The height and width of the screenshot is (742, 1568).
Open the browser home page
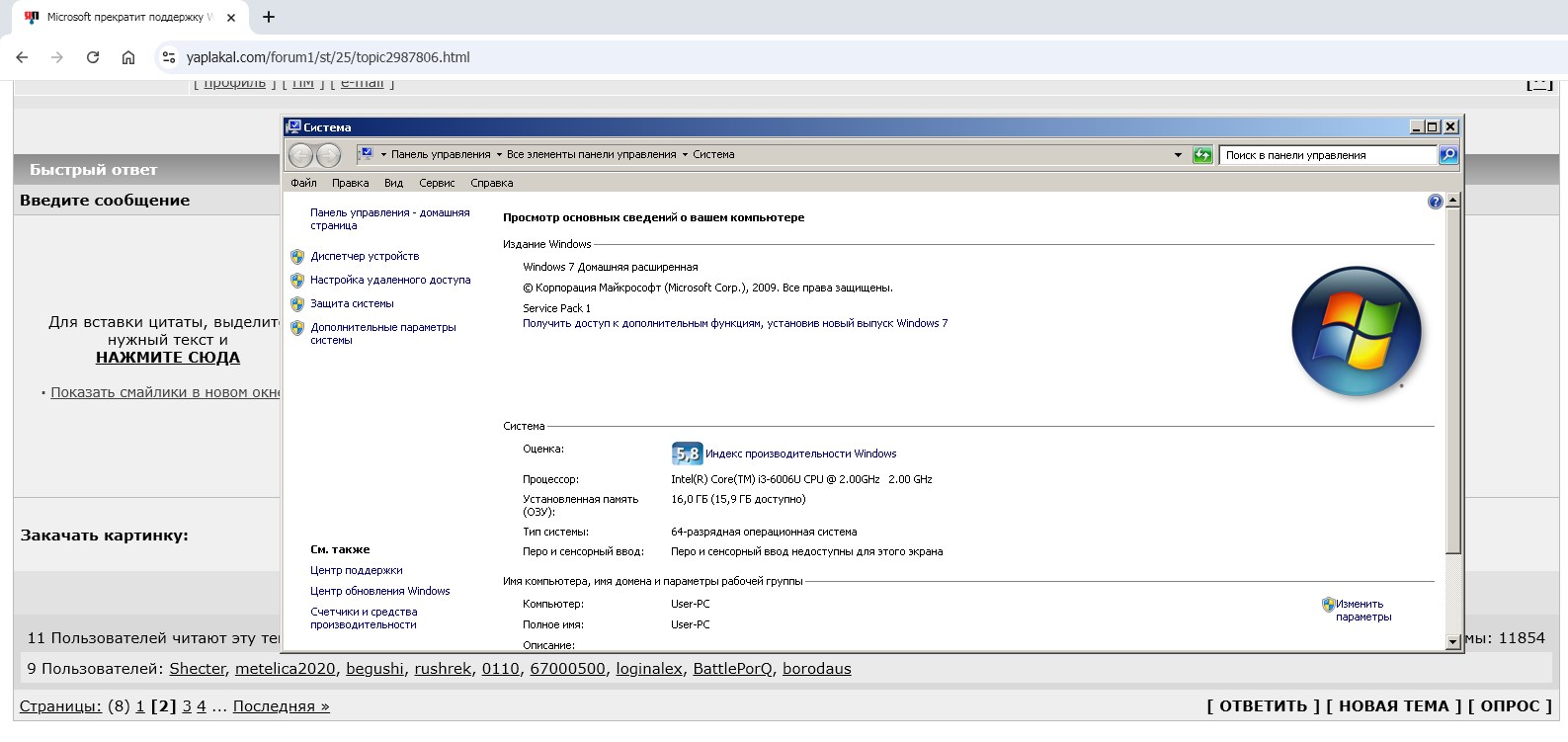point(128,57)
